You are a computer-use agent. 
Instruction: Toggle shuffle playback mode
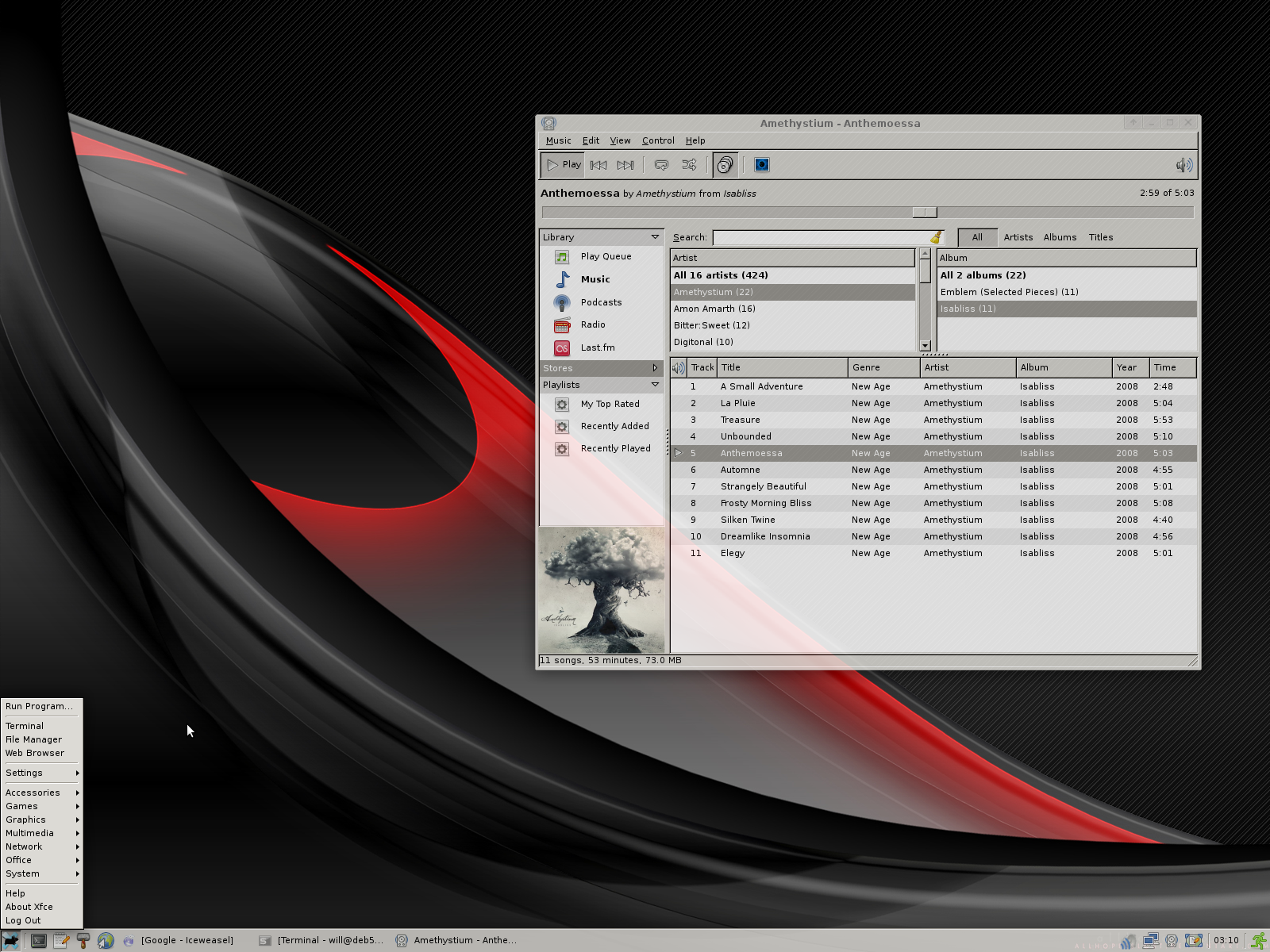point(689,165)
